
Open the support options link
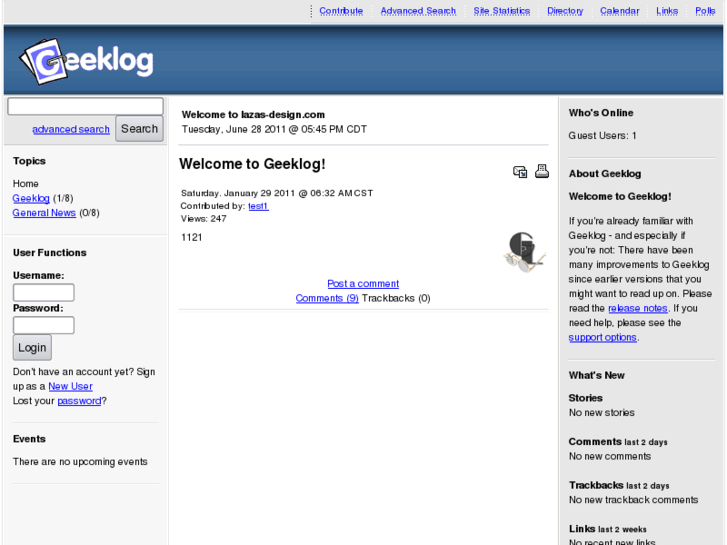click(602, 338)
